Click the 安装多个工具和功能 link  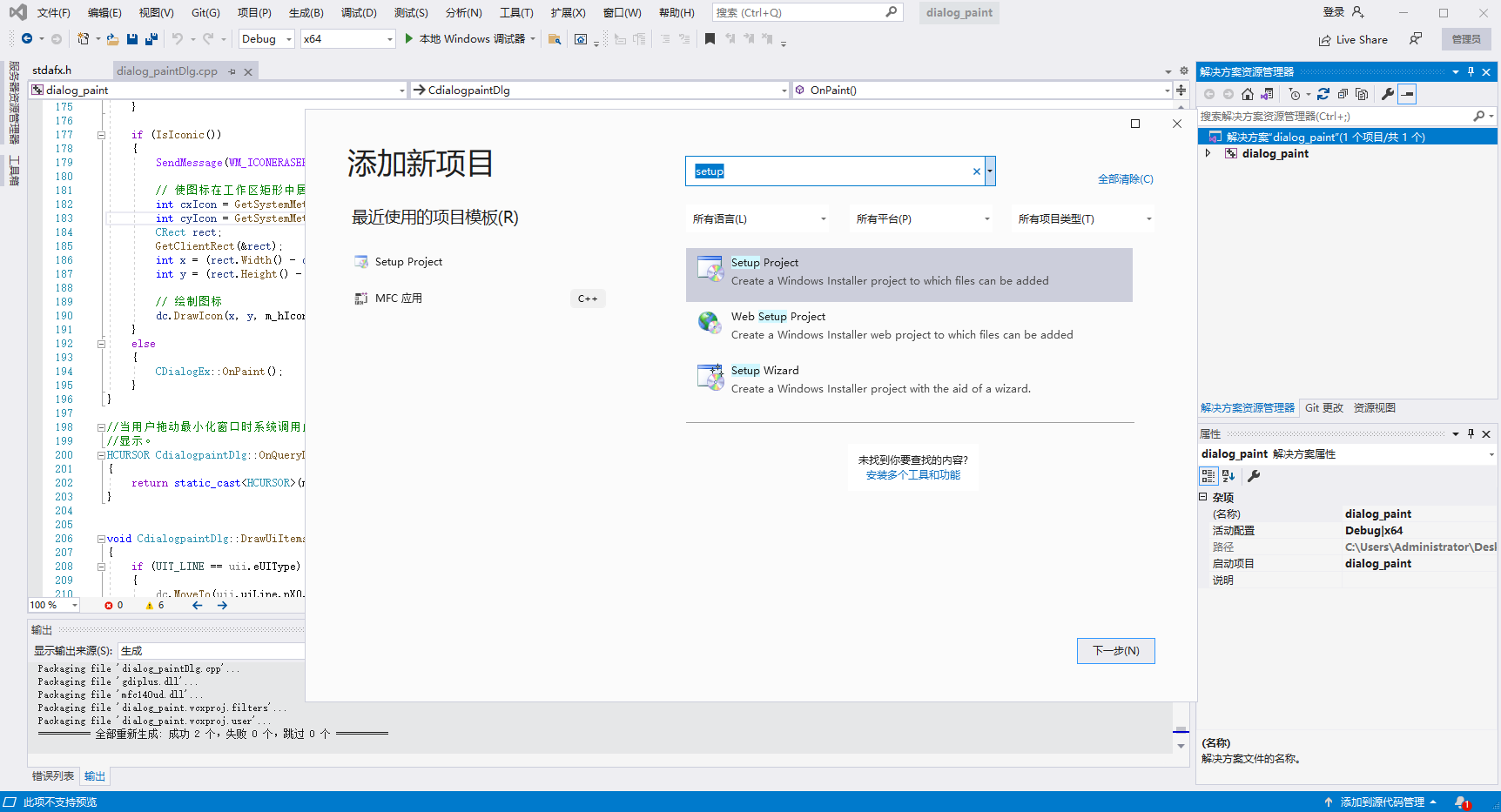tap(913, 475)
